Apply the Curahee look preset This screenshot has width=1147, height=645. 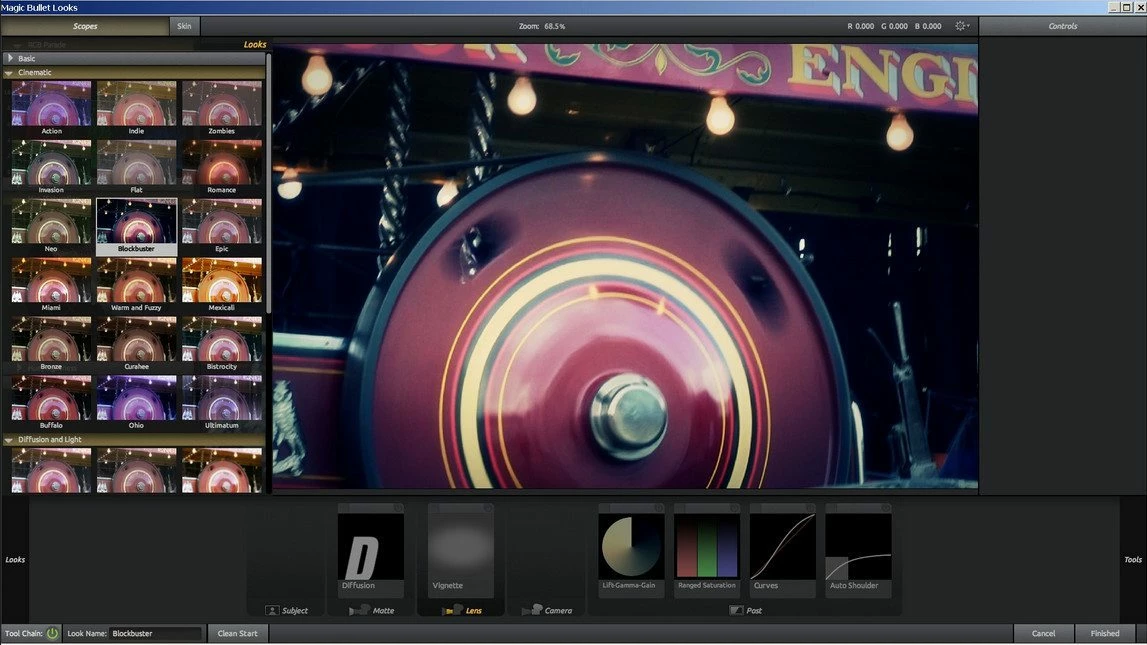[x=136, y=344]
